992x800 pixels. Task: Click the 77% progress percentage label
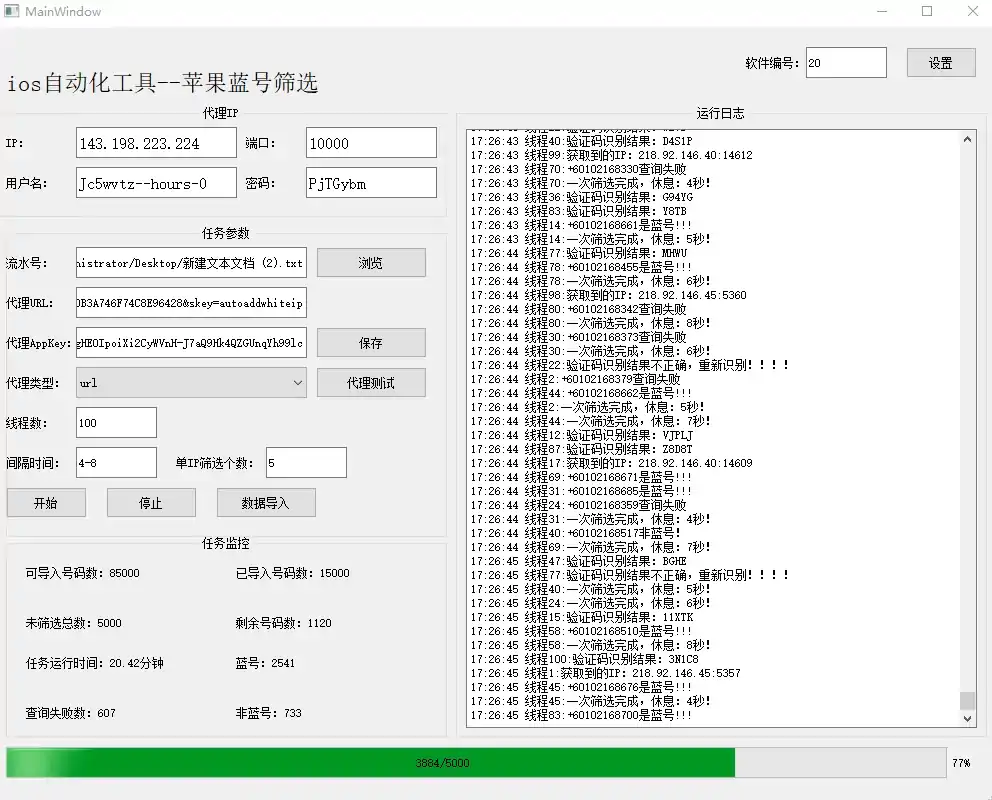pyautogui.click(x=961, y=763)
